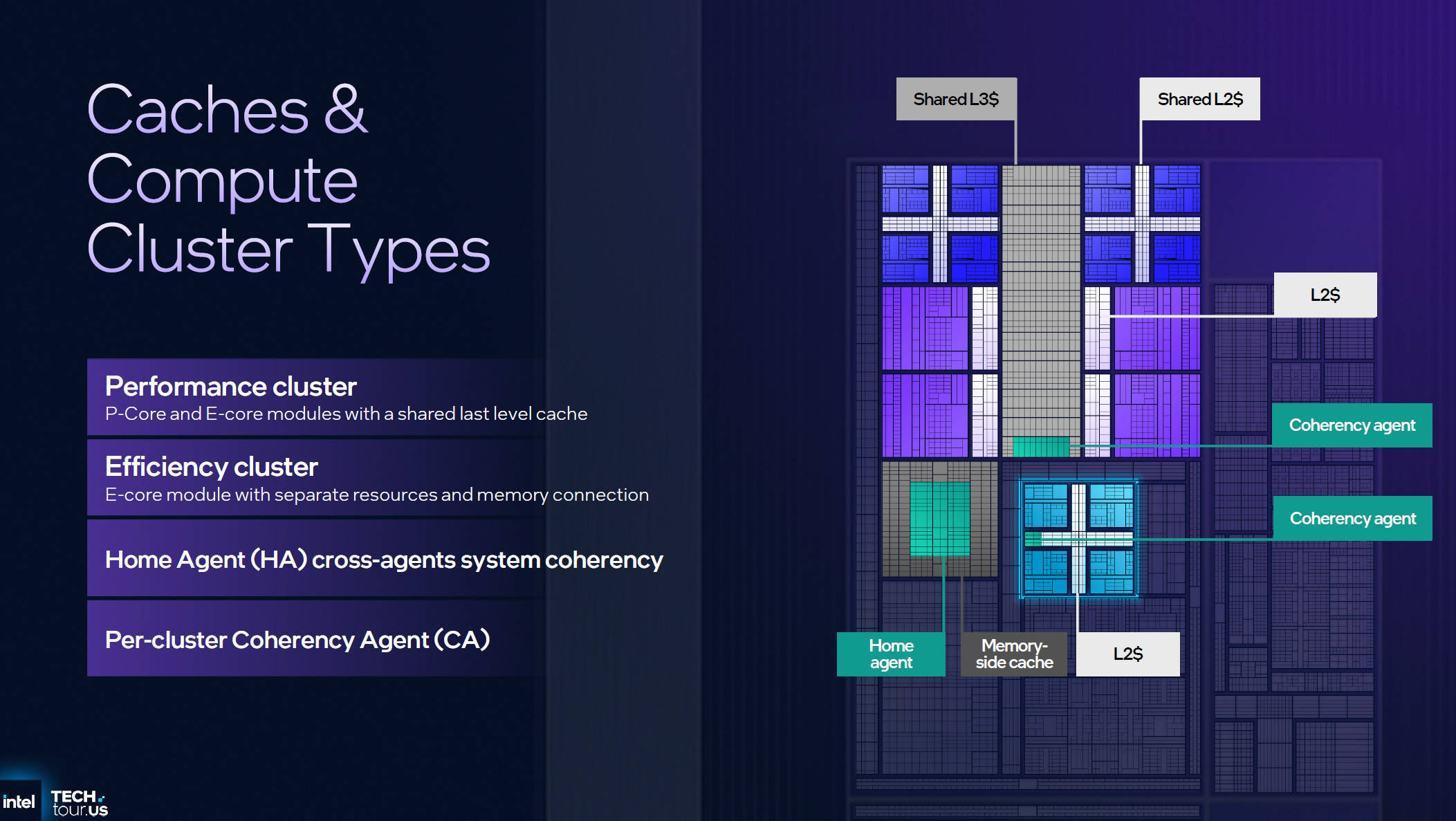Click the top-right blue E-core cluster
Viewport: 1456px width, 821px height.
(1142, 223)
